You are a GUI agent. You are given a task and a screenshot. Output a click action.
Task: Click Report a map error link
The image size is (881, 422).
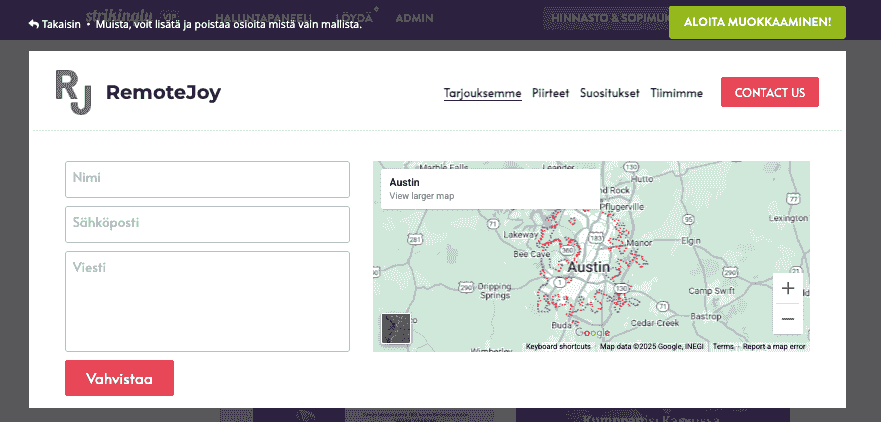pyautogui.click(x=774, y=347)
